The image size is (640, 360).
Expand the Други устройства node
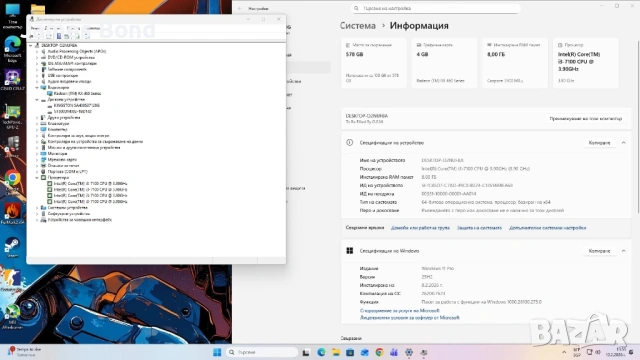[x=37, y=118]
